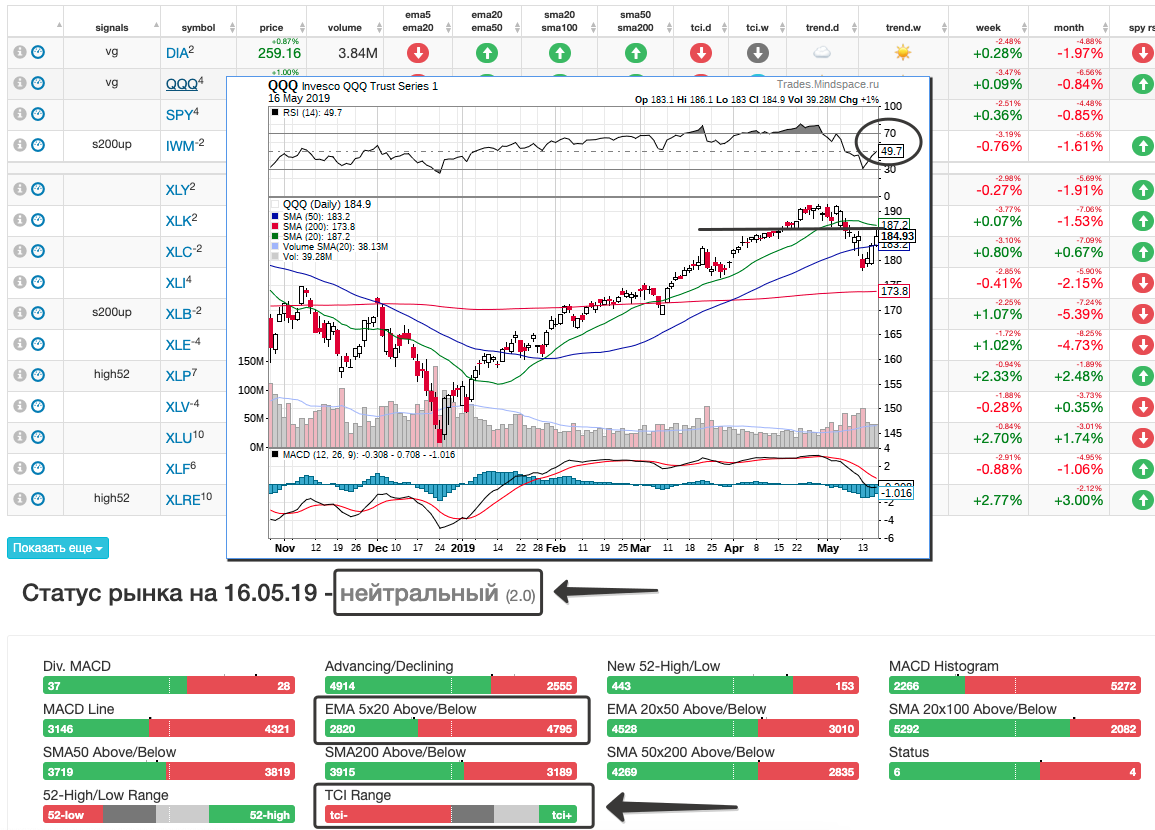This screenshot has height=830, width=1155.
Task: Click the sun icon in DIA's trend.w cell
Action: [903, 52]
